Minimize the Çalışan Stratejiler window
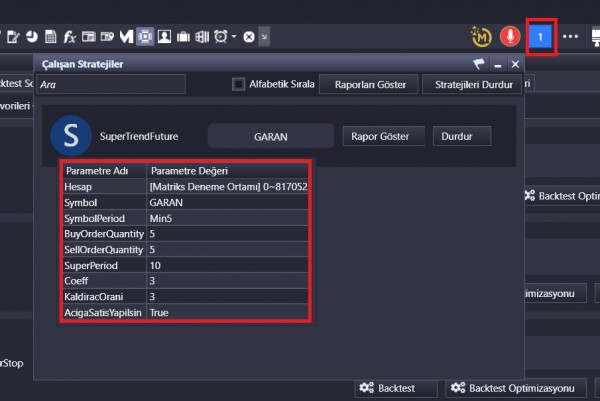600x401 pixels. click(498, 65)
